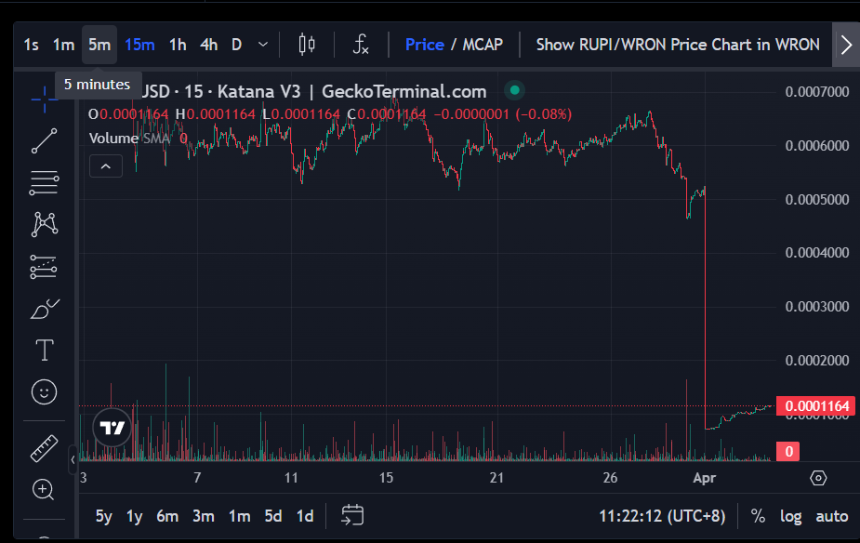Viewport: 860px width, 543px height.
Task: Pick the ruler measure tool
Action: [x=44, y=448]
